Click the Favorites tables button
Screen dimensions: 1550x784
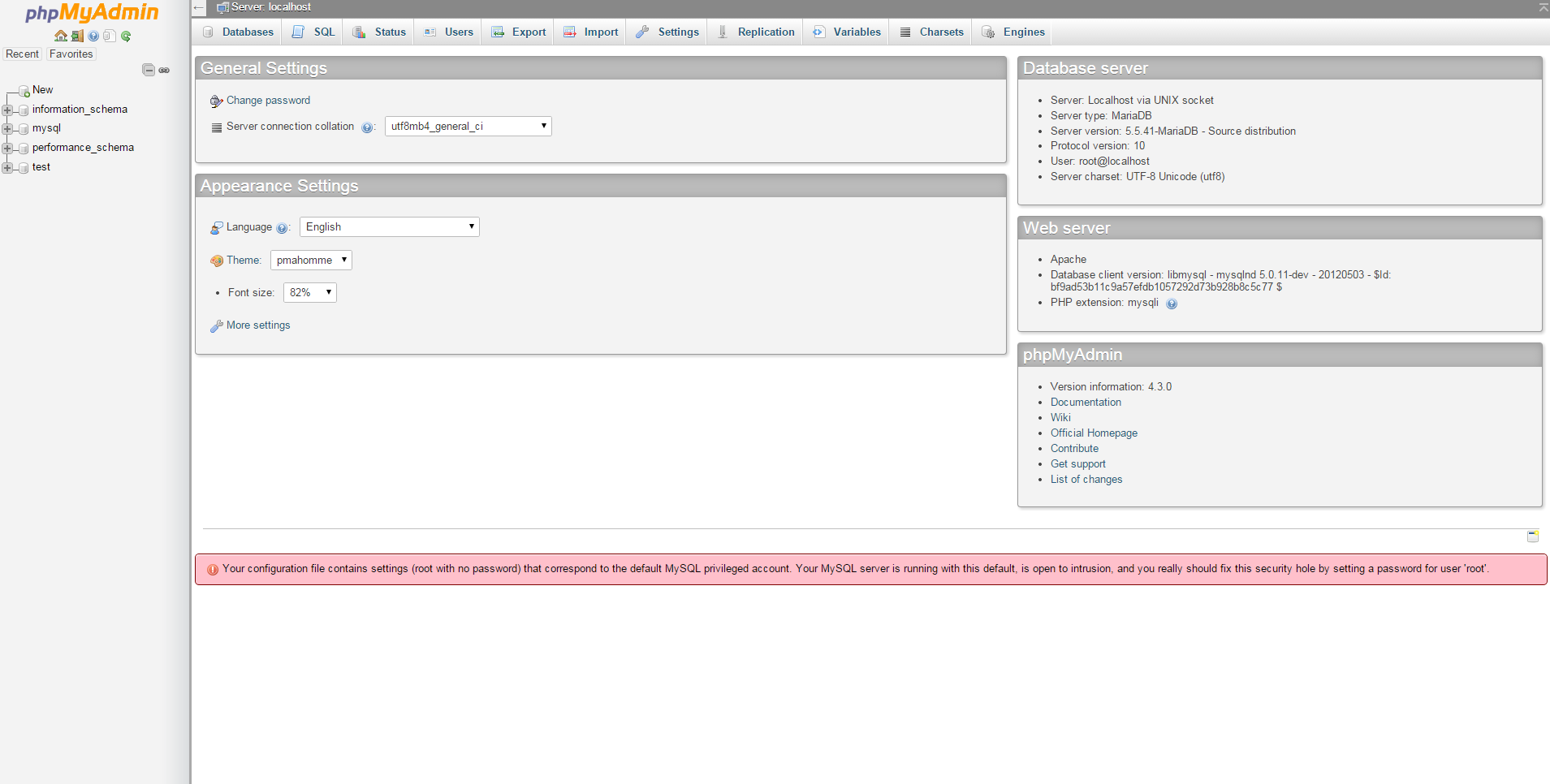[x=71, y=54]
